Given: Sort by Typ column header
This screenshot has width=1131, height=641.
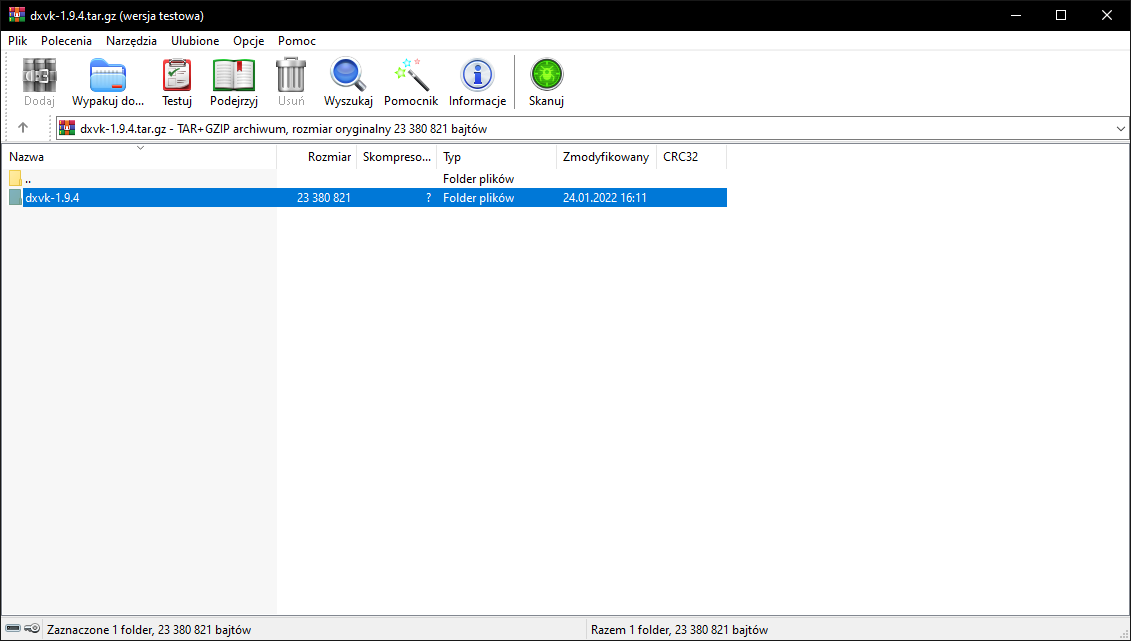Looking at the screenshot, I should (x=496, y=157).
